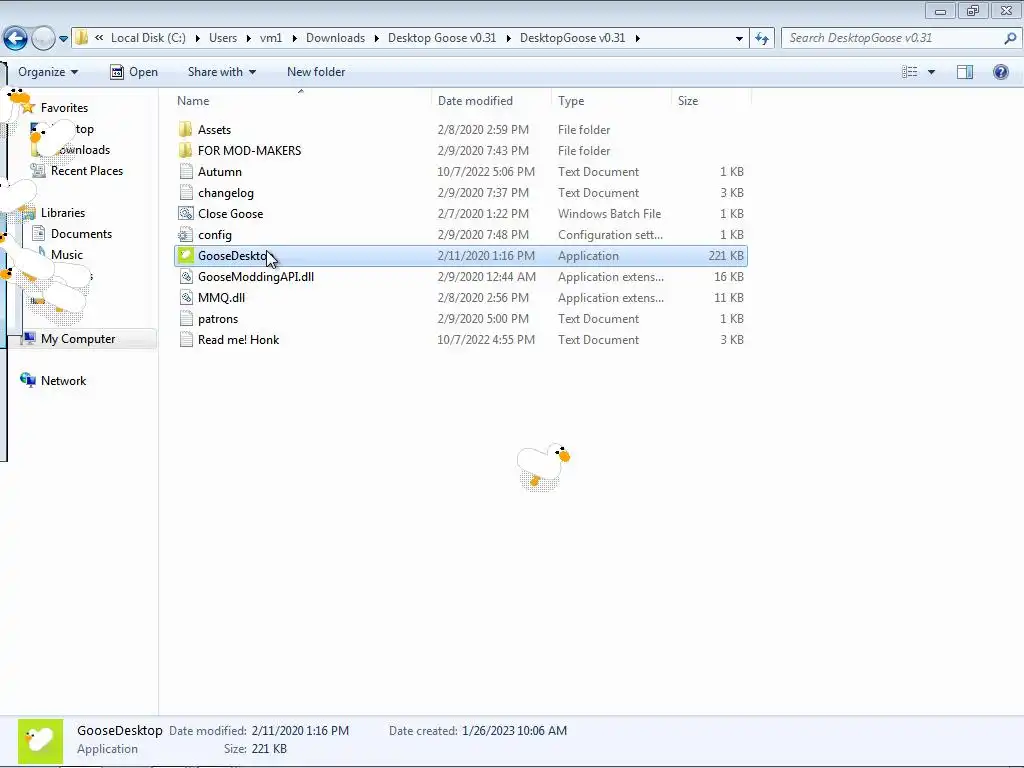Select the Assets folder icon
Viewport: 1024px width, 768px height.
[x=185, y=129]
